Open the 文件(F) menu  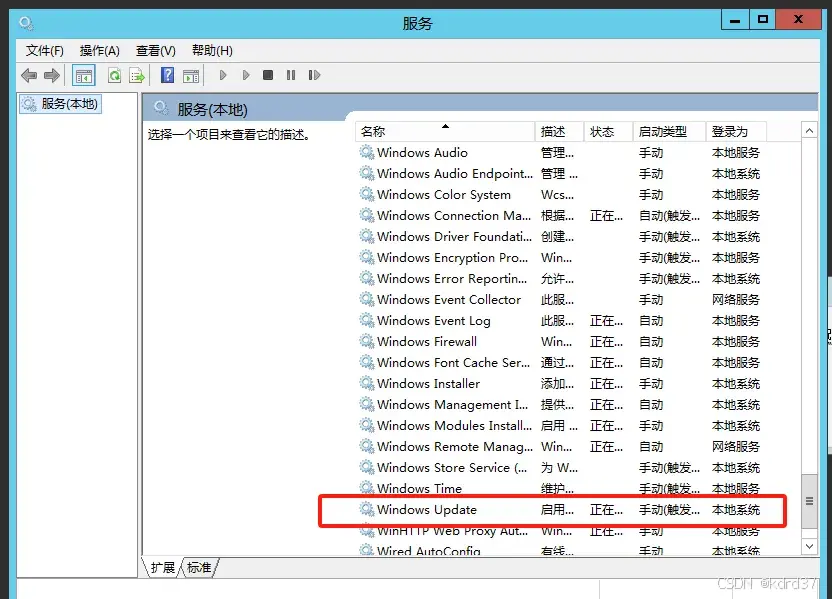45,50
